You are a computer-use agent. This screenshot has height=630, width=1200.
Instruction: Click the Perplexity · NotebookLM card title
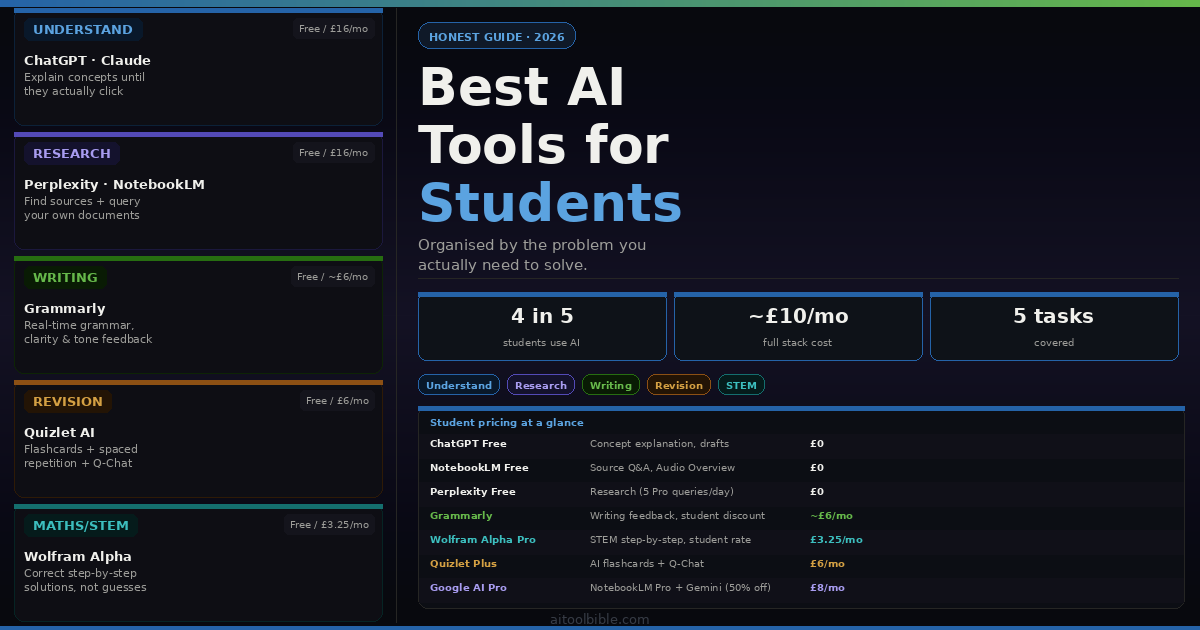114,185
